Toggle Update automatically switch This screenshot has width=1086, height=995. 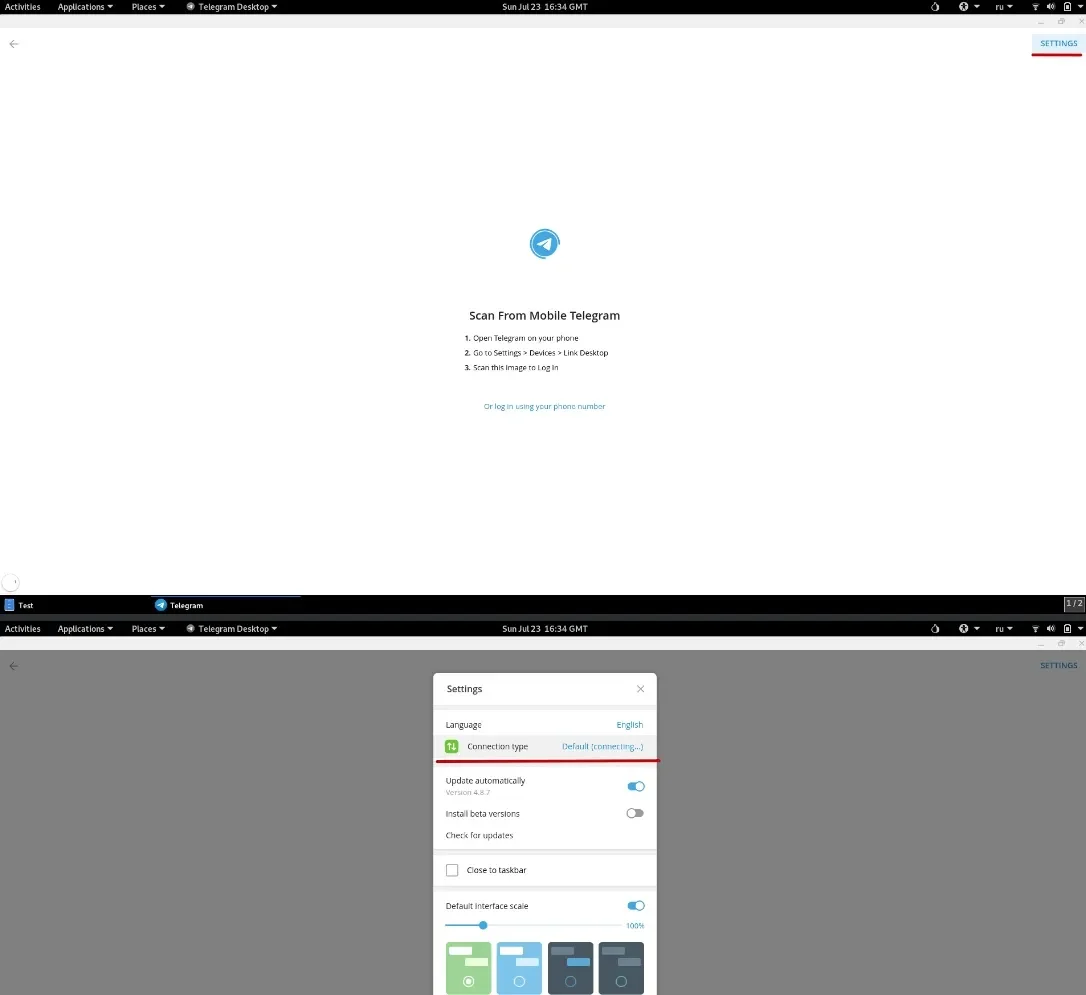(x=636, y=786)
